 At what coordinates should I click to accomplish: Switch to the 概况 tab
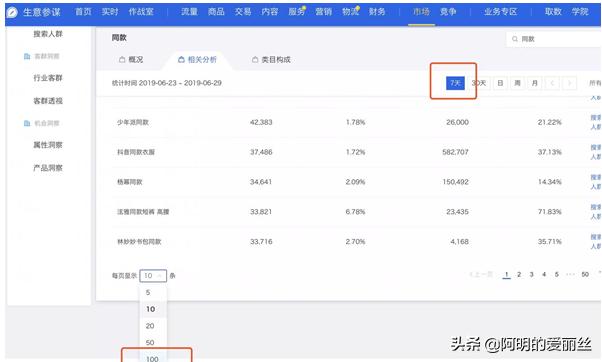[x=131, y=60]
